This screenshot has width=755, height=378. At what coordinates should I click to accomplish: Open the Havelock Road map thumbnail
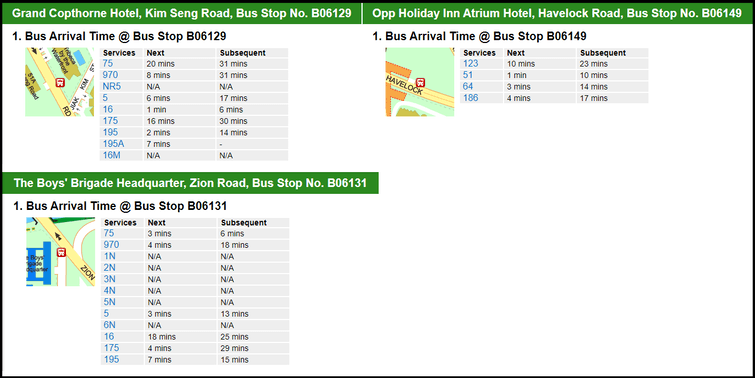[x=420, y=82]
